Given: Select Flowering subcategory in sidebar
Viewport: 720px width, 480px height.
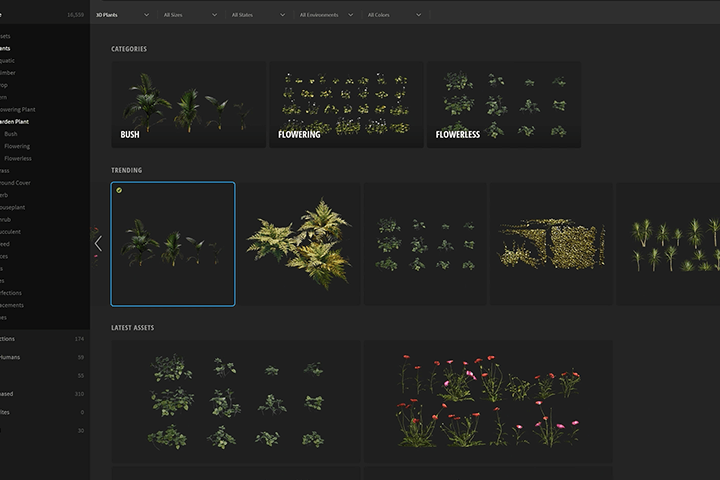Looking at the screenshot, I should click(17, 146).
